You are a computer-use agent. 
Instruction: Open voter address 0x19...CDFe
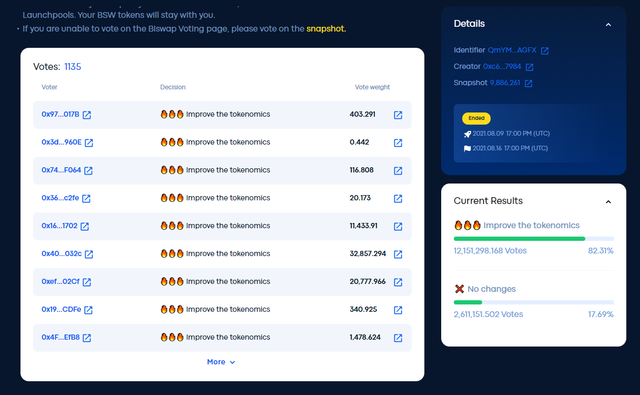61,309
